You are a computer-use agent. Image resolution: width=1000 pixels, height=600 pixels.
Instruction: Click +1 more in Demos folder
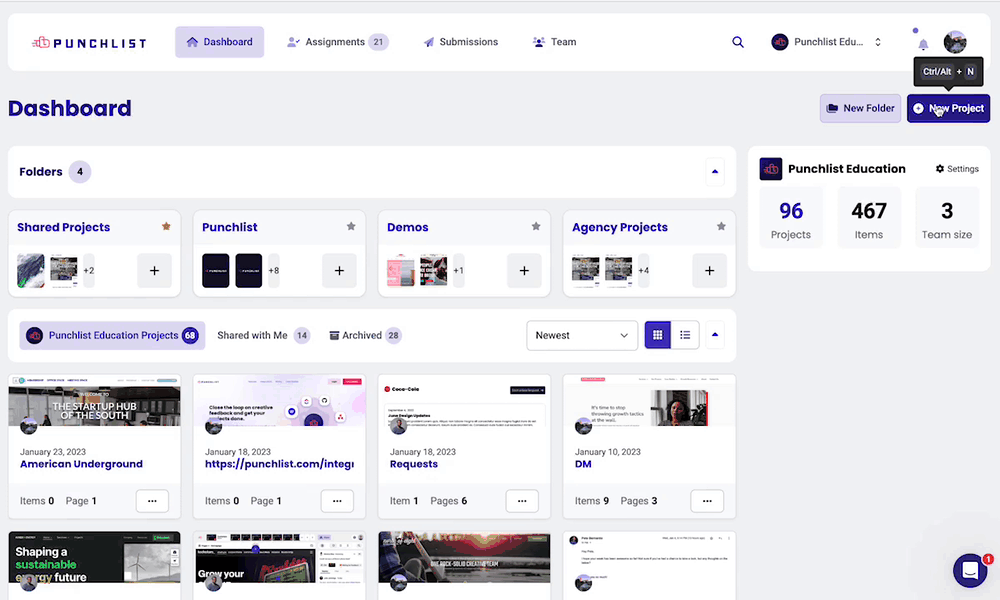point(459,270)
